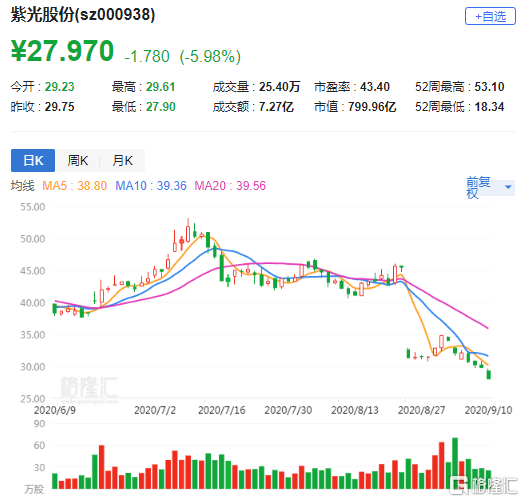Click the 52周最低 value 18.34

tap(489, 107)
